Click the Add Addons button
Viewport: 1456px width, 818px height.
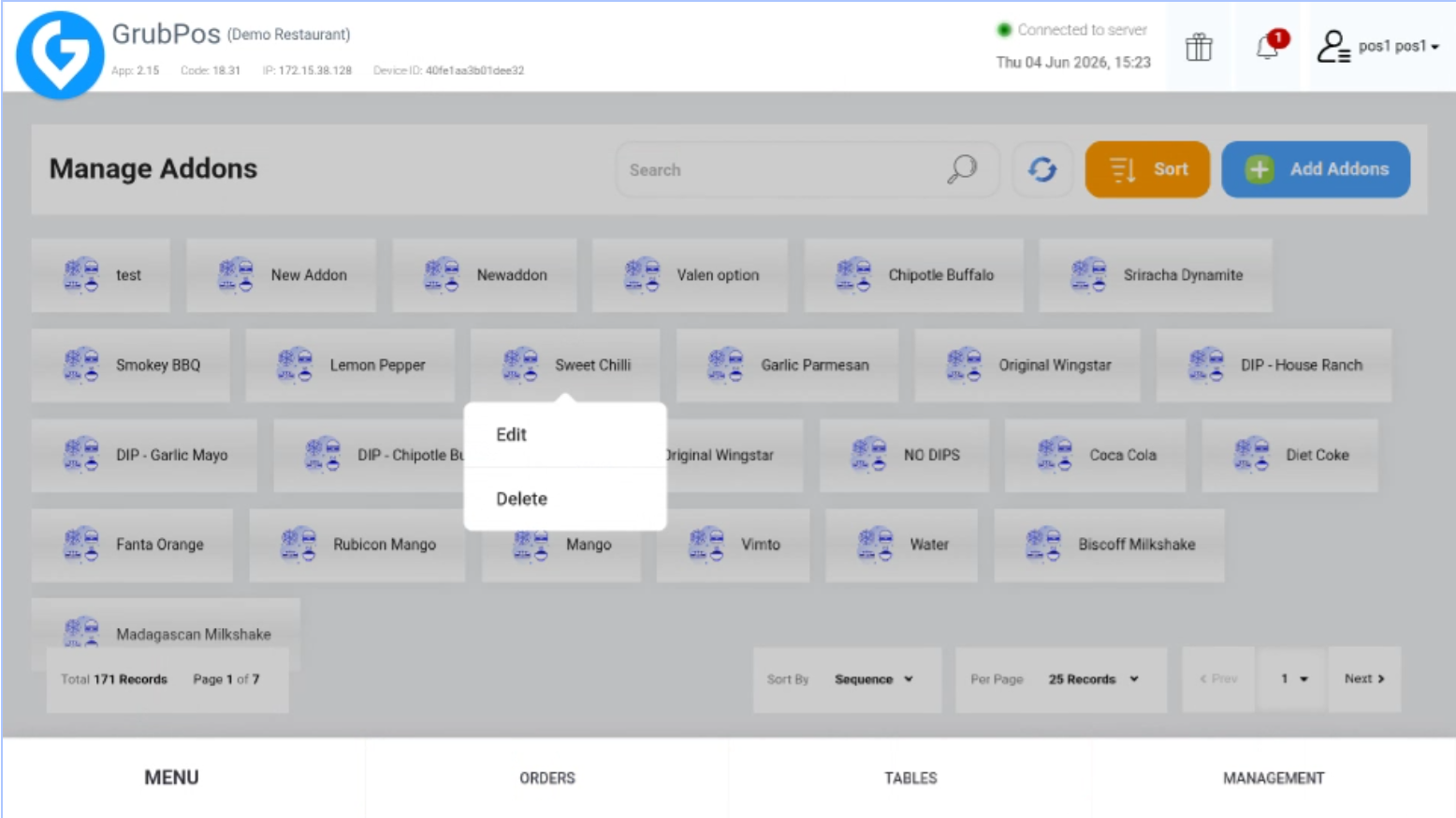click(x=1316, y=169)
